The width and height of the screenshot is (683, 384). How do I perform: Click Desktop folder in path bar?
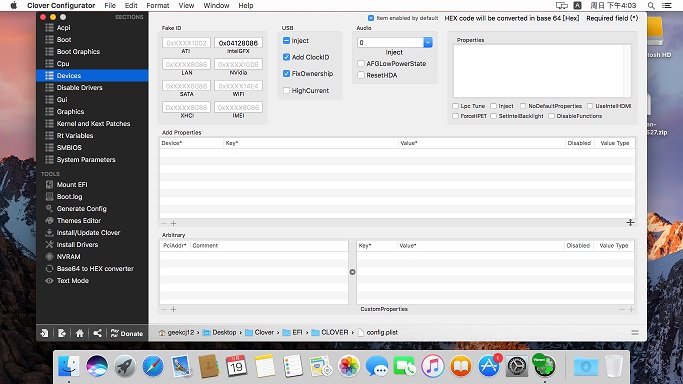pyautogui.click(x=220, y=332)
